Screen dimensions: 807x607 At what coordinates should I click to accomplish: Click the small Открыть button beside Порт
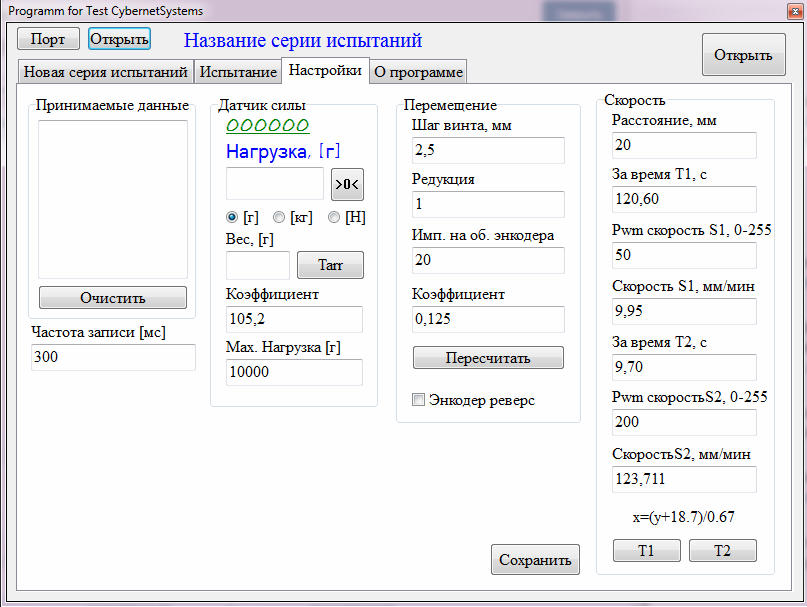pyautogui.click(x=119, y=39)
